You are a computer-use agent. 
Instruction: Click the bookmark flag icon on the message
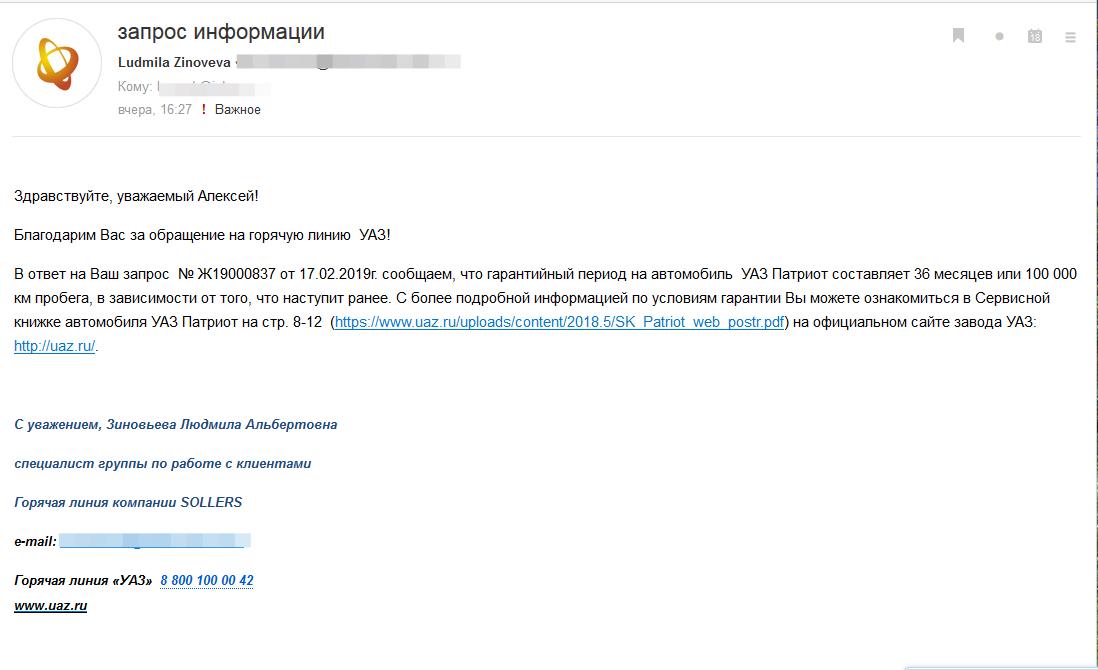click(x=959, y=36)
